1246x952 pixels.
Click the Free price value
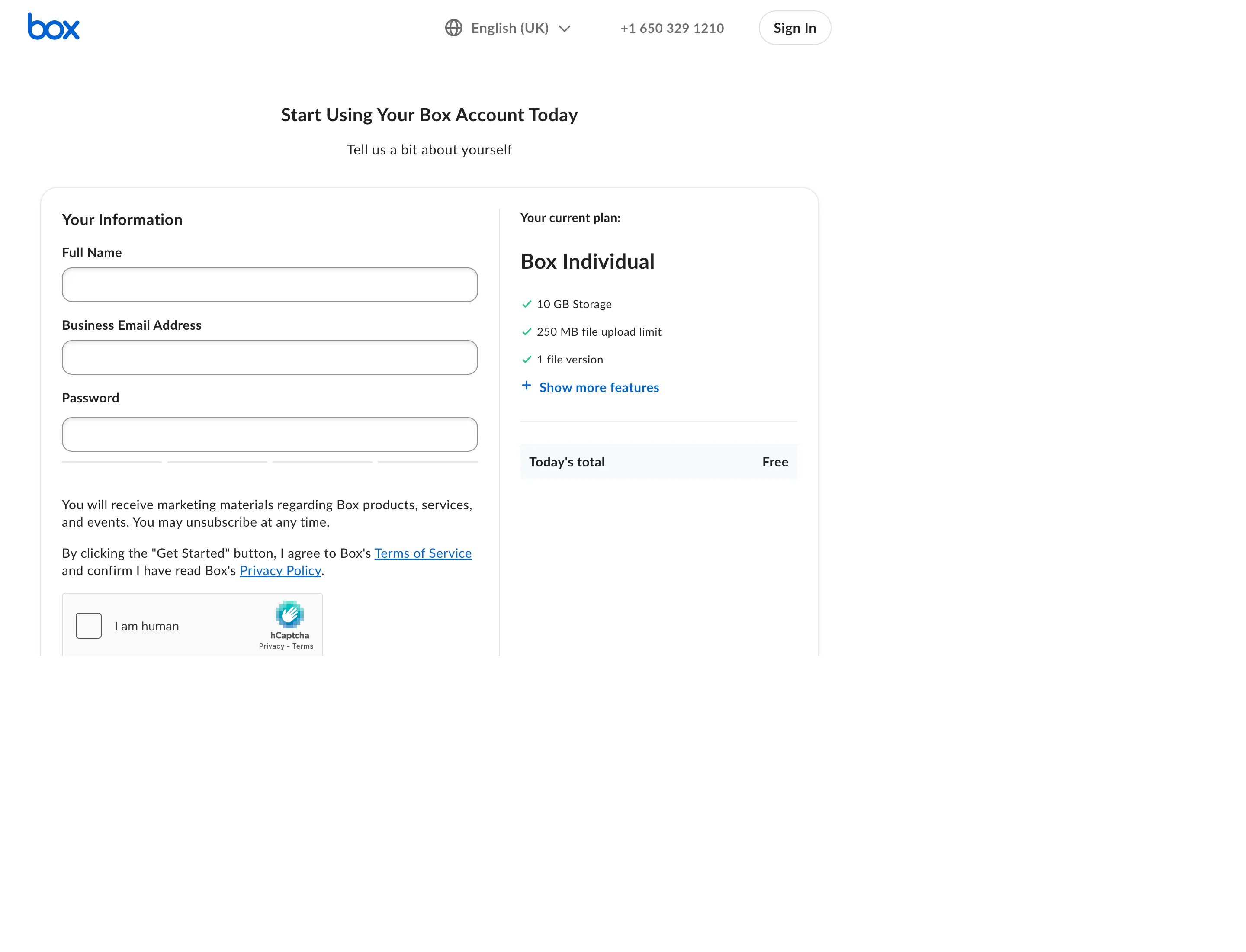775,462
